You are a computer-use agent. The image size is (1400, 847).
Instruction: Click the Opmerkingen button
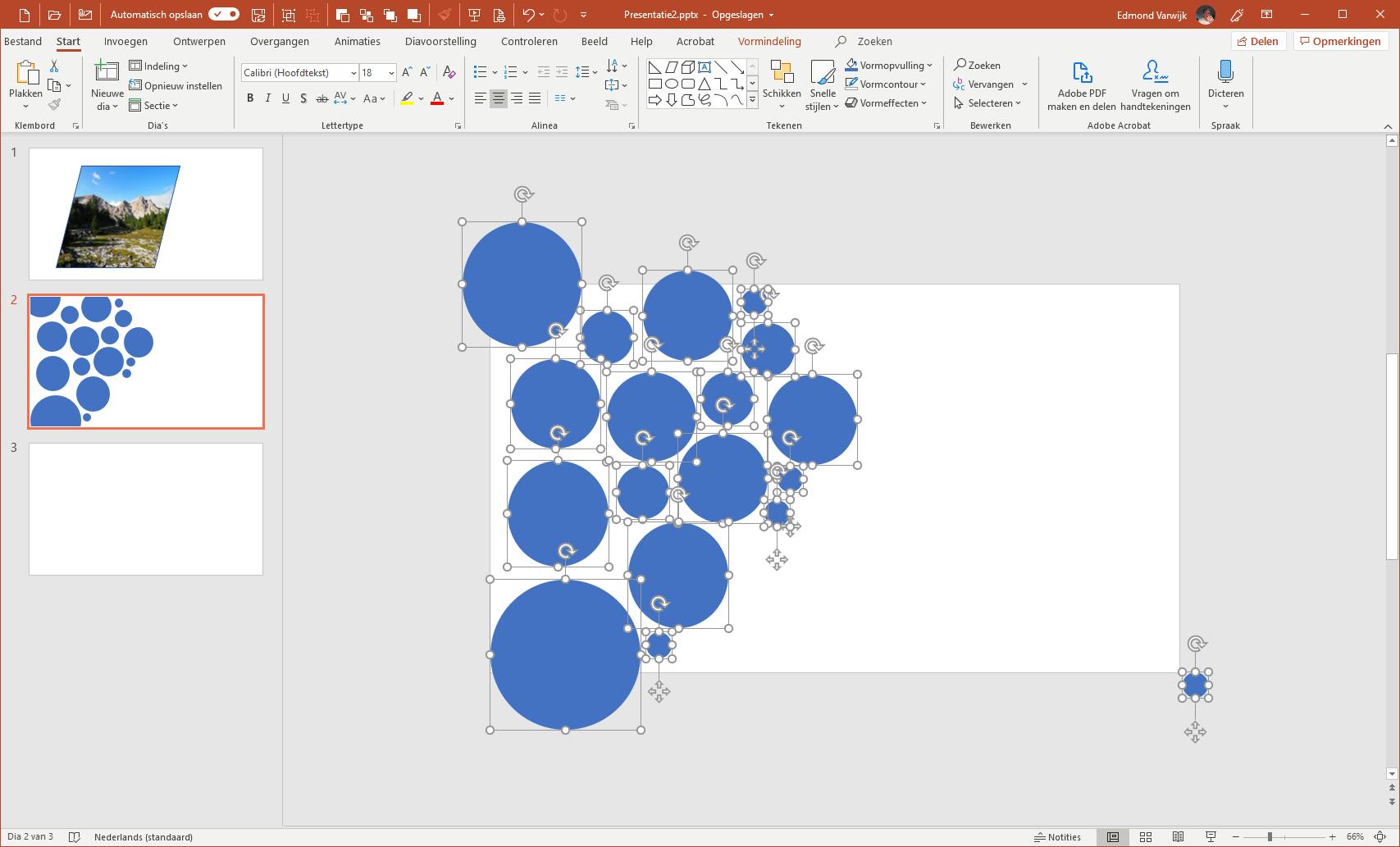point(1339,41)
